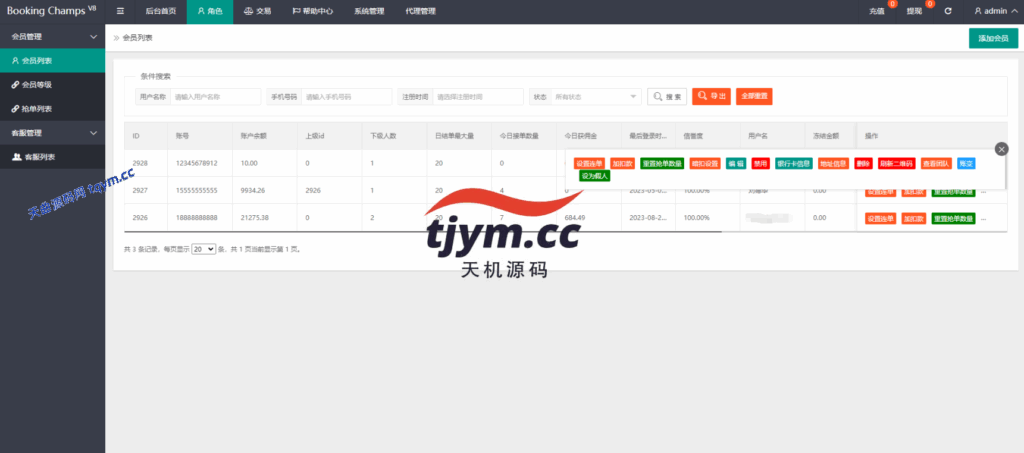The height and width of the screenshot is (453, 1024).
Task: Click the refresh icon in top bar
Action: pyautogui.click(x=948, y=11)
